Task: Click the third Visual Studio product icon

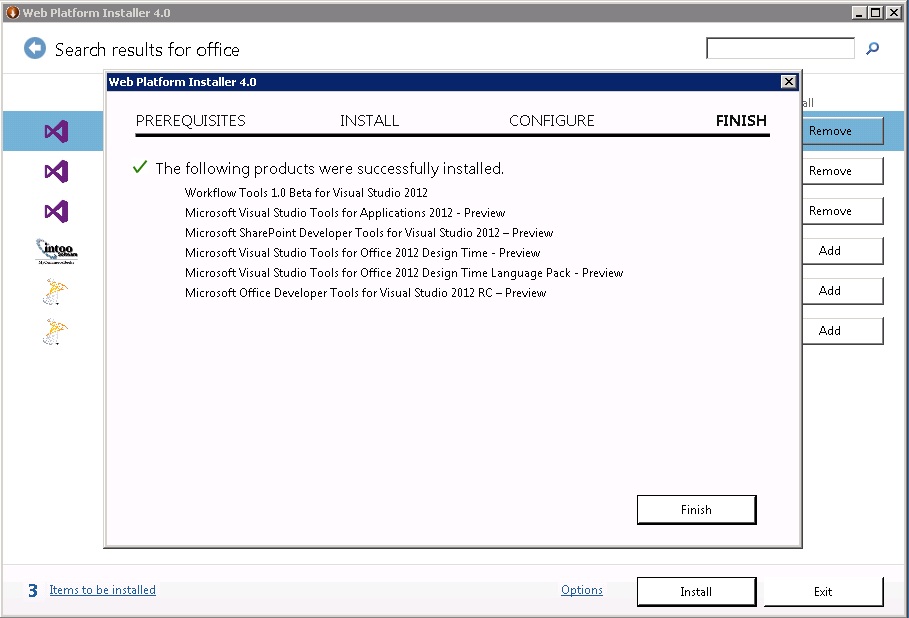Action: 56,211
